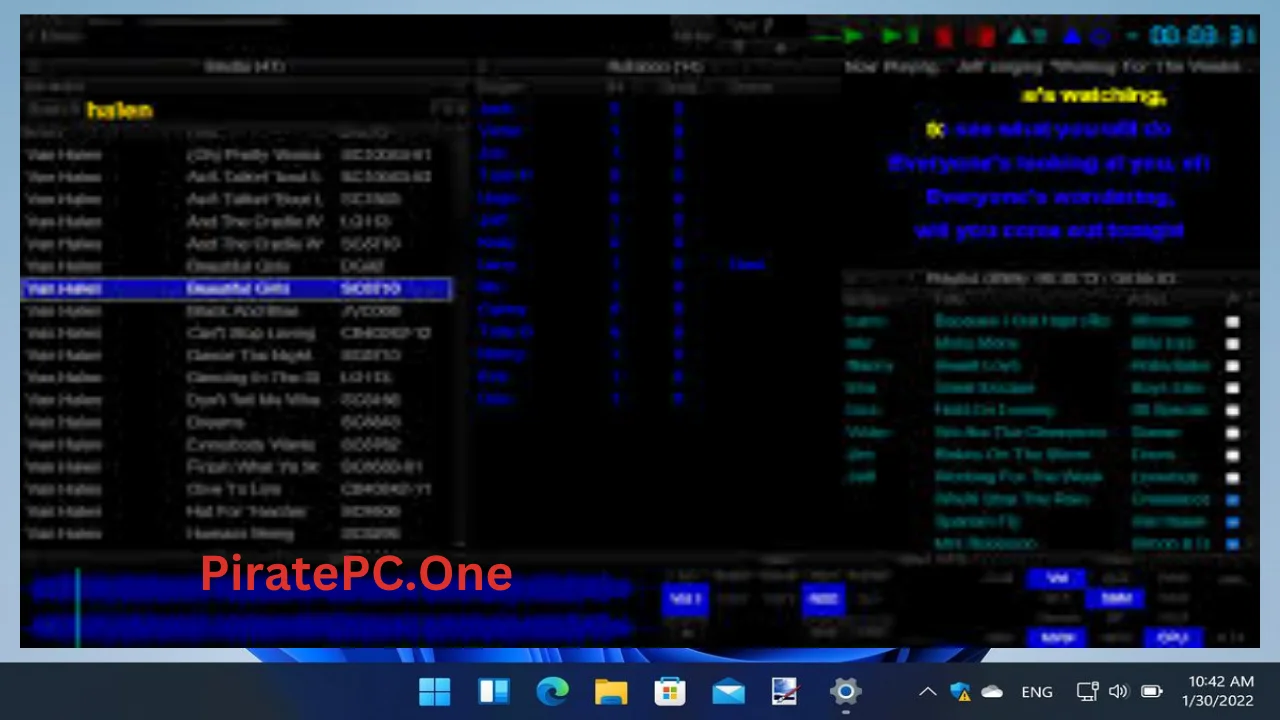Open the OneDrive cloud tray icon
The width and height of the screenshot is (1280, 720).
pyautogui.click(x=992, y=692)
